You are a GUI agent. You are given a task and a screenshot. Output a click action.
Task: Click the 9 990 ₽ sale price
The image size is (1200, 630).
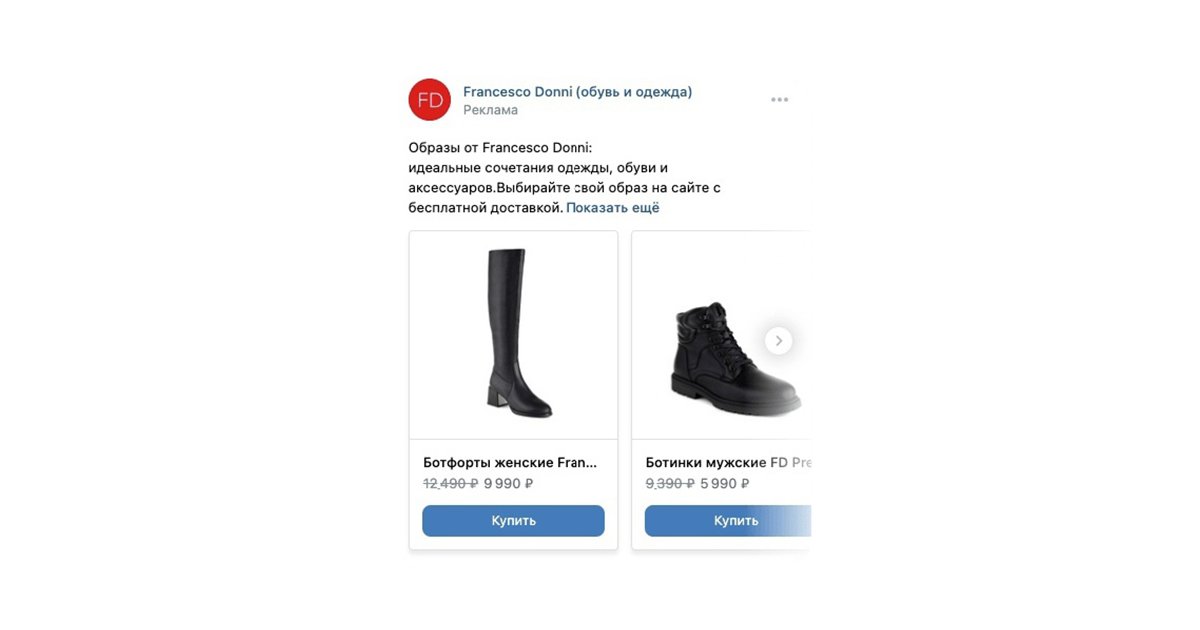tap(509, 484)
